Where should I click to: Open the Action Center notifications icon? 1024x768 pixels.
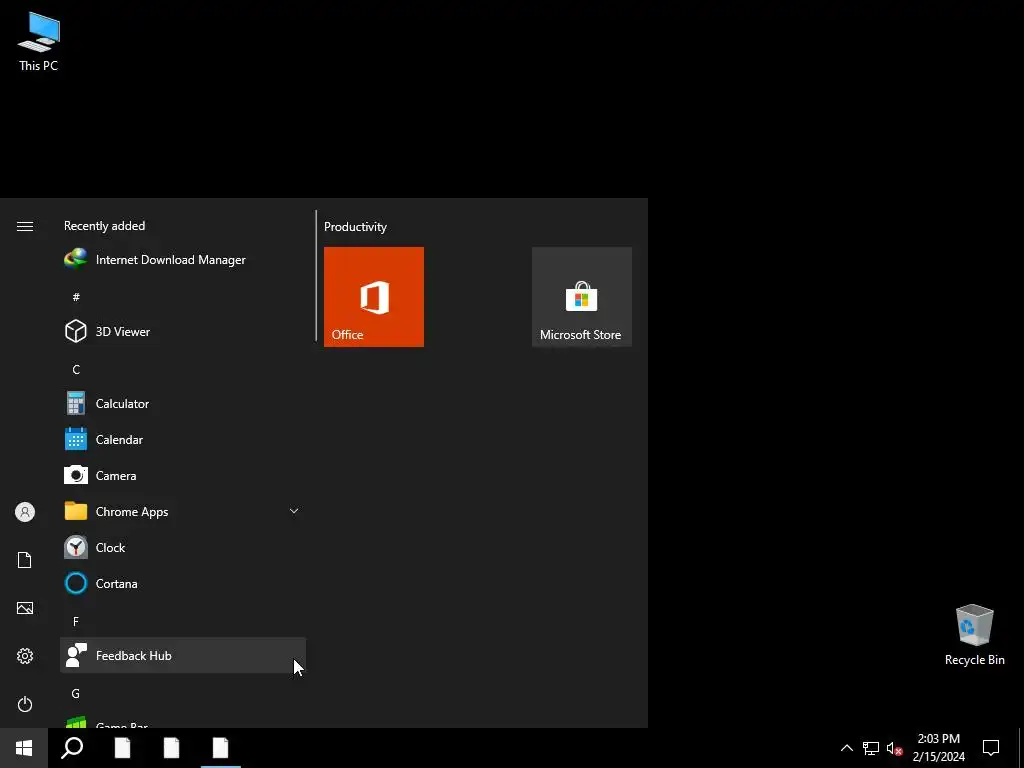coord(991,748)
